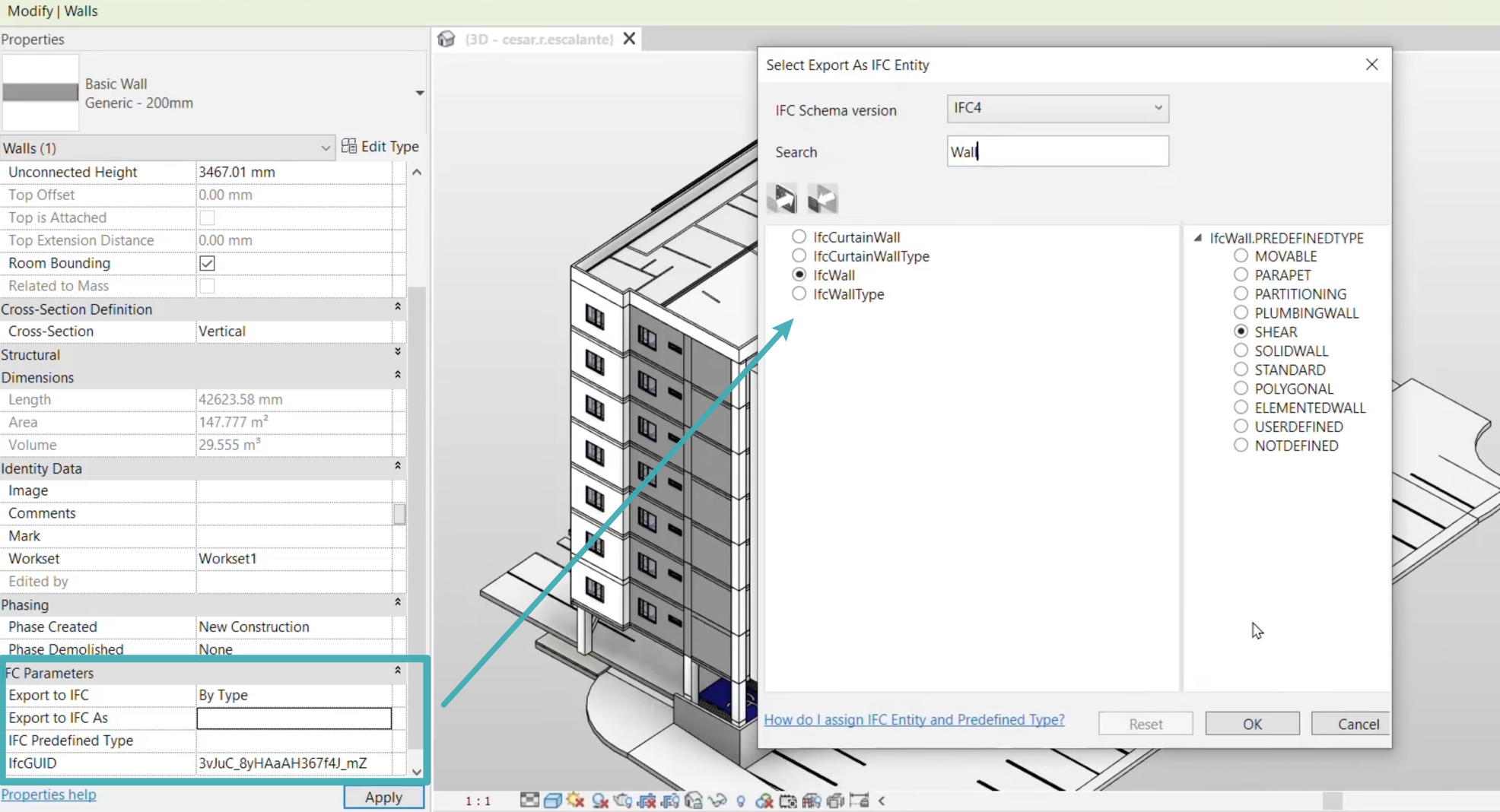Screen dimensions: 1500x812
Task: Untick the Room Bounding checkbox
Action: pos(207,263)
